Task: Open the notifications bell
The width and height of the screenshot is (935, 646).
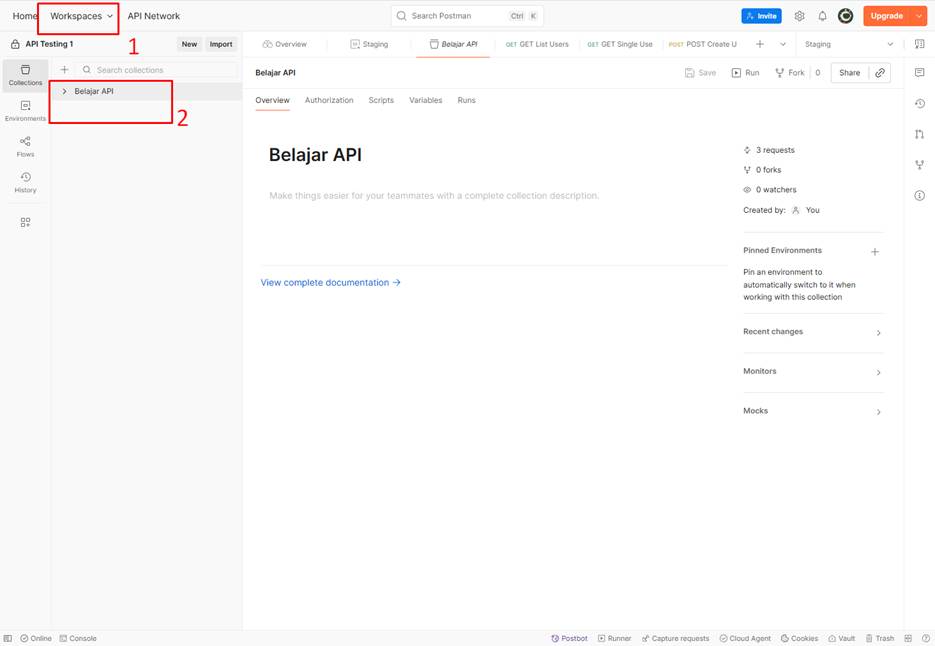Action: (x=822, y=16)
